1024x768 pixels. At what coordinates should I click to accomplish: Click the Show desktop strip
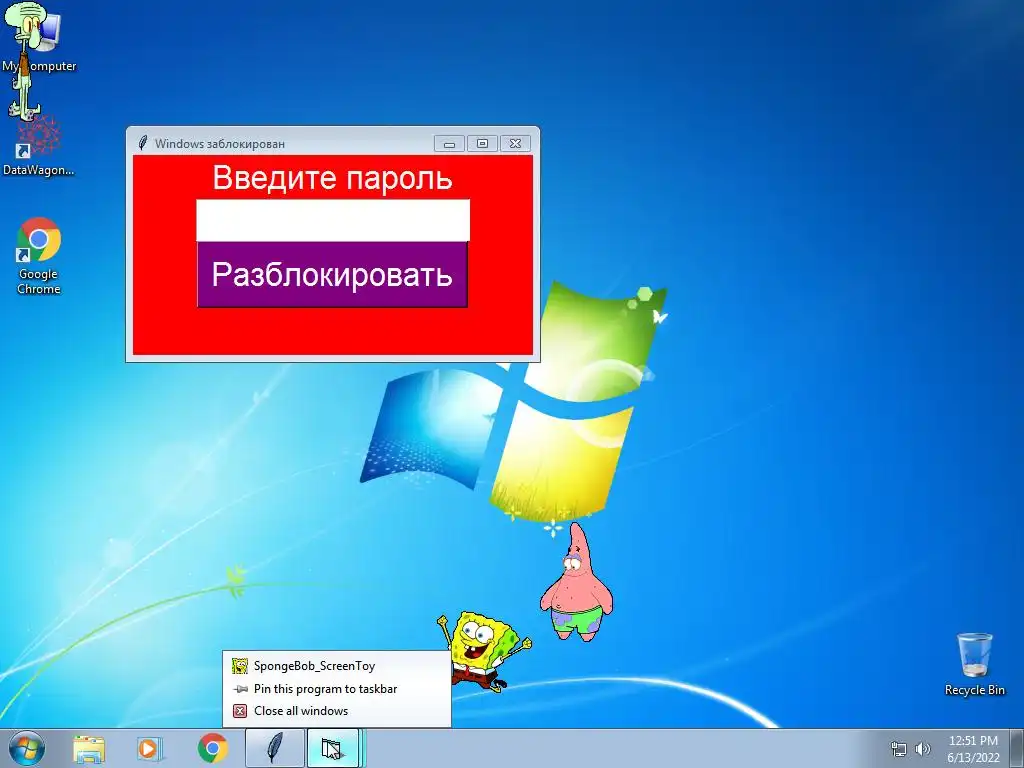tap(1016, 749)
